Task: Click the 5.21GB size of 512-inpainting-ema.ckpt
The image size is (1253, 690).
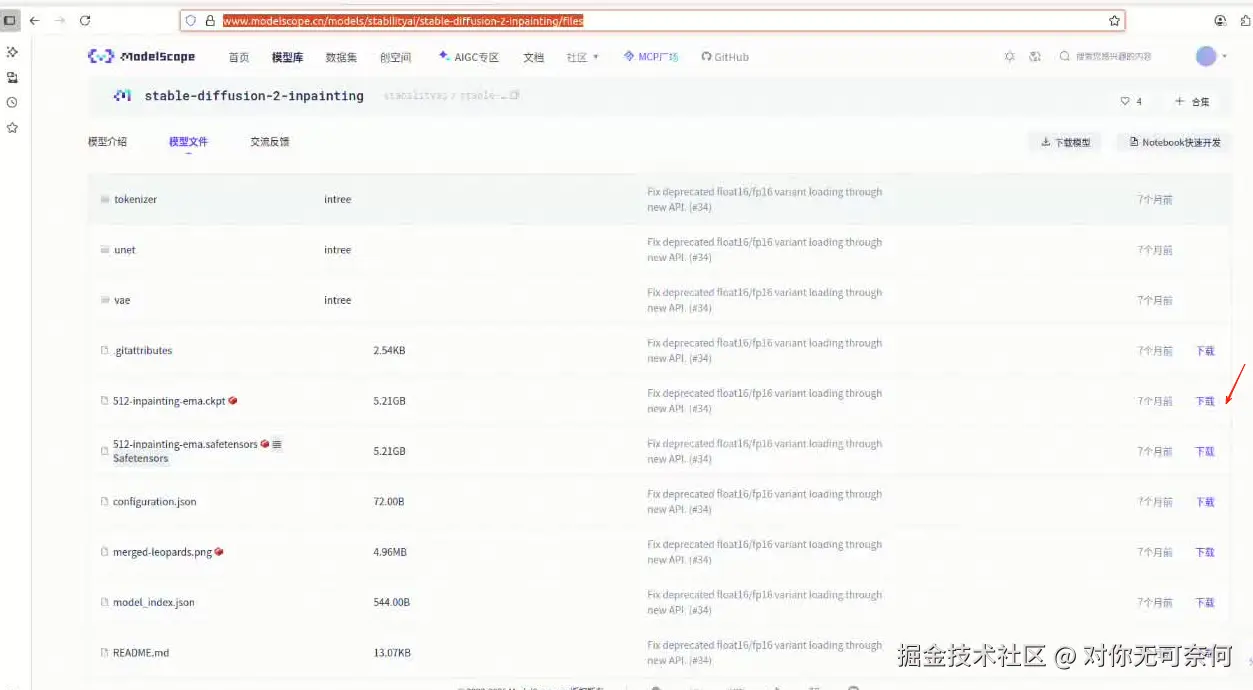Action: tap(389, 401)
